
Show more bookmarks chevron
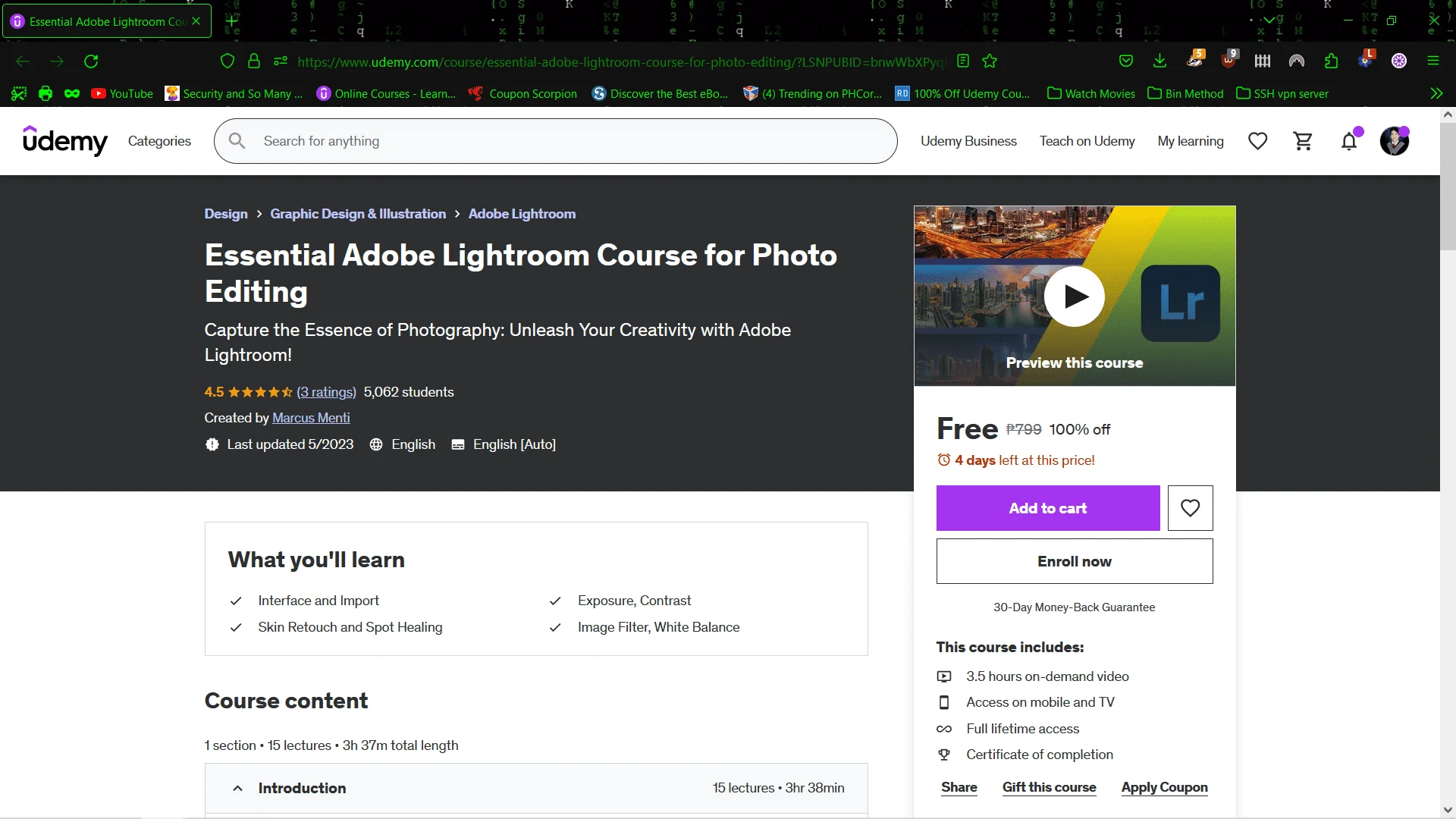1436,93
